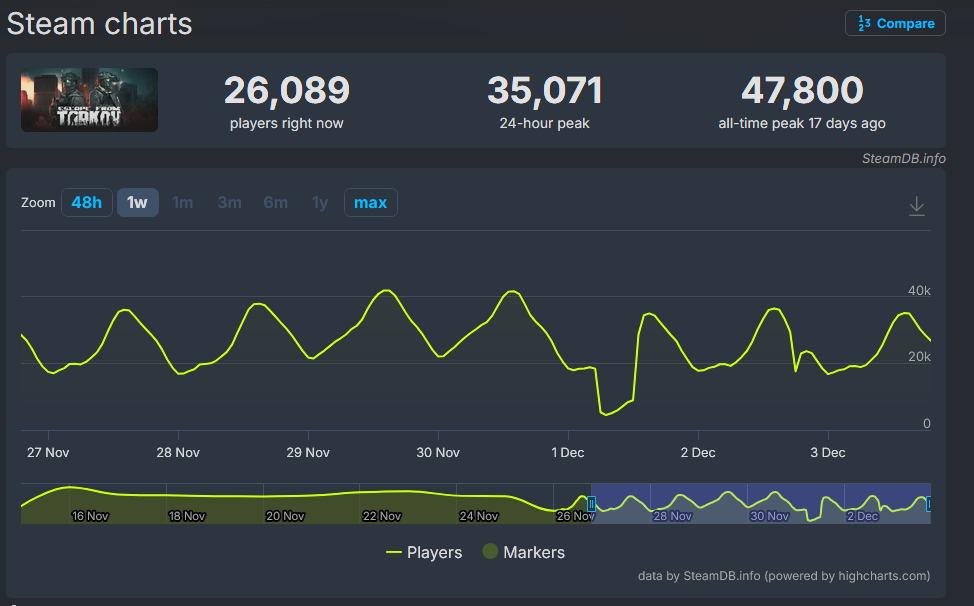Click the 22 Nov navigator label
The height and width of the screenshot is (606, 974).
[382, 516]
